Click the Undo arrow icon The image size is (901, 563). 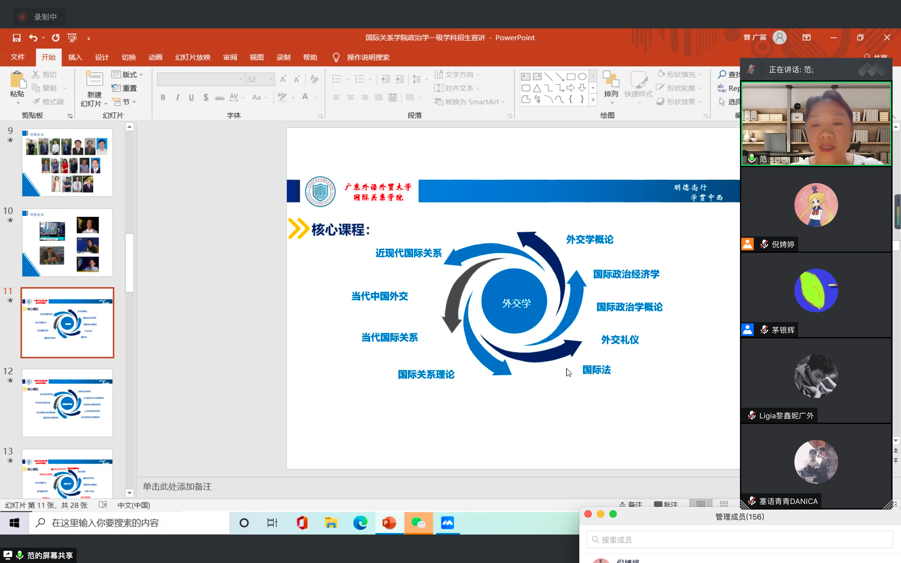33,38
